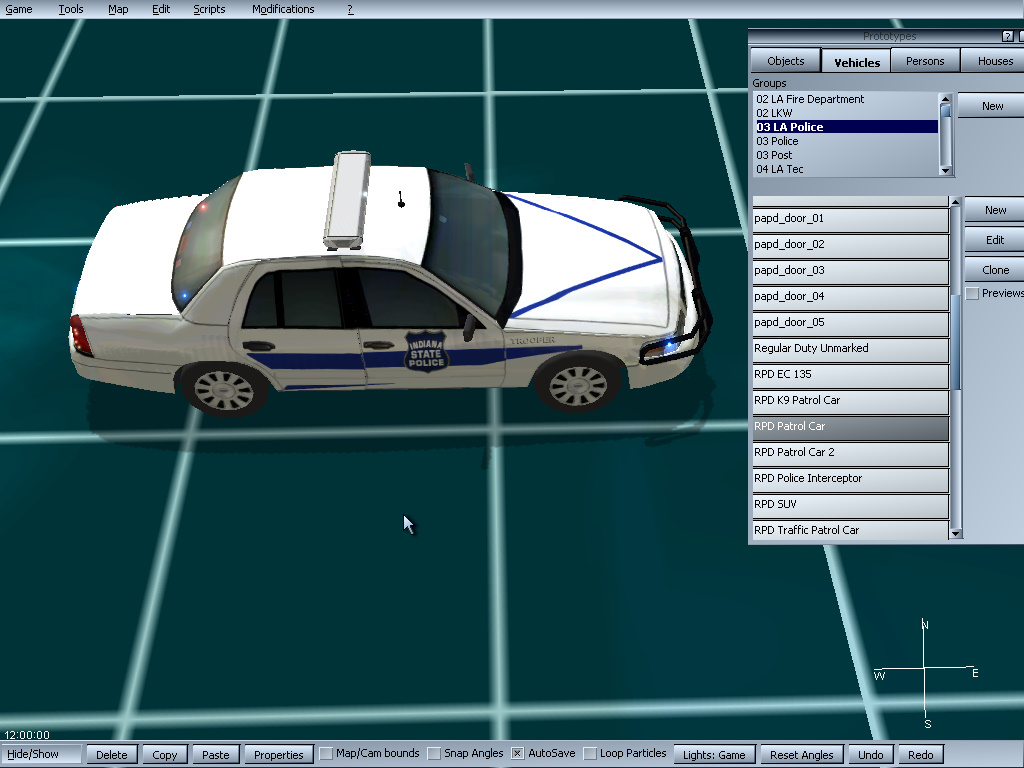Select group 02 LKW
Screen dimensions: 1024x768
pos(846,113)
